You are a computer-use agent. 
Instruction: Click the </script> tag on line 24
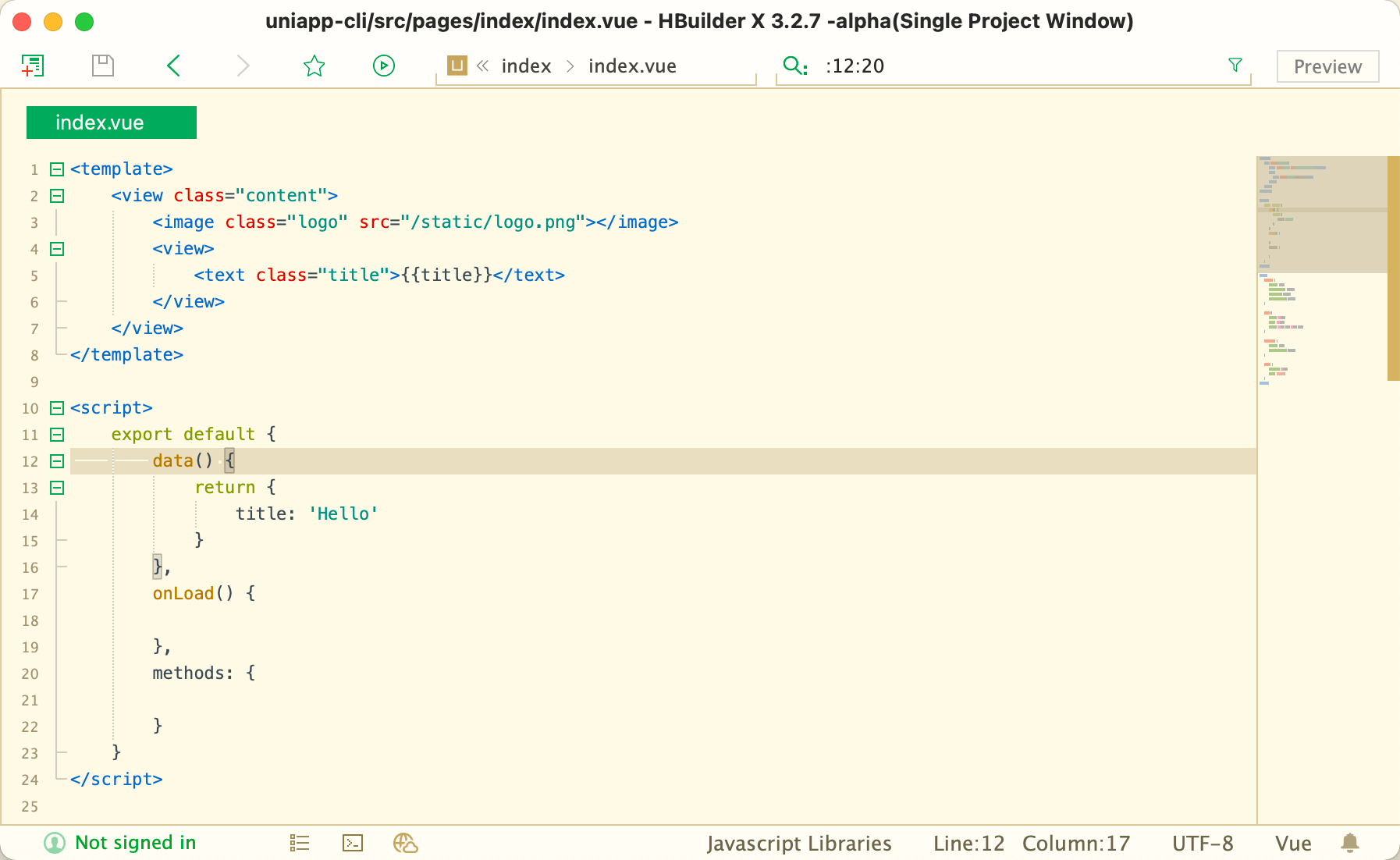(116, 779)
